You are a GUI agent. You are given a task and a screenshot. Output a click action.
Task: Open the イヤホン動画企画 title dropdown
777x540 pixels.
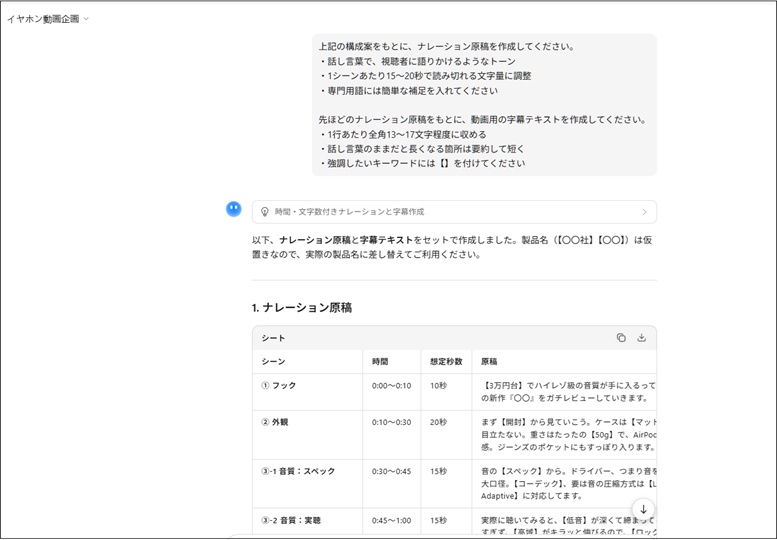[48, 19]
